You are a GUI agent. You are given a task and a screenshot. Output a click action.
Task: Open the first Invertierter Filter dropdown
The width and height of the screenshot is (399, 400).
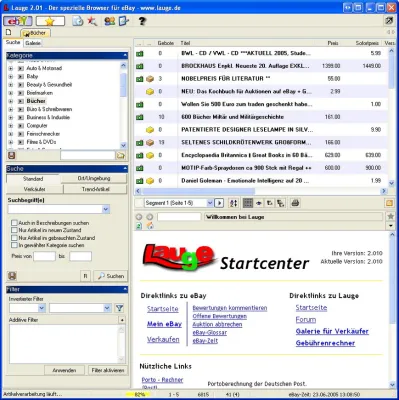click(42, 308)
